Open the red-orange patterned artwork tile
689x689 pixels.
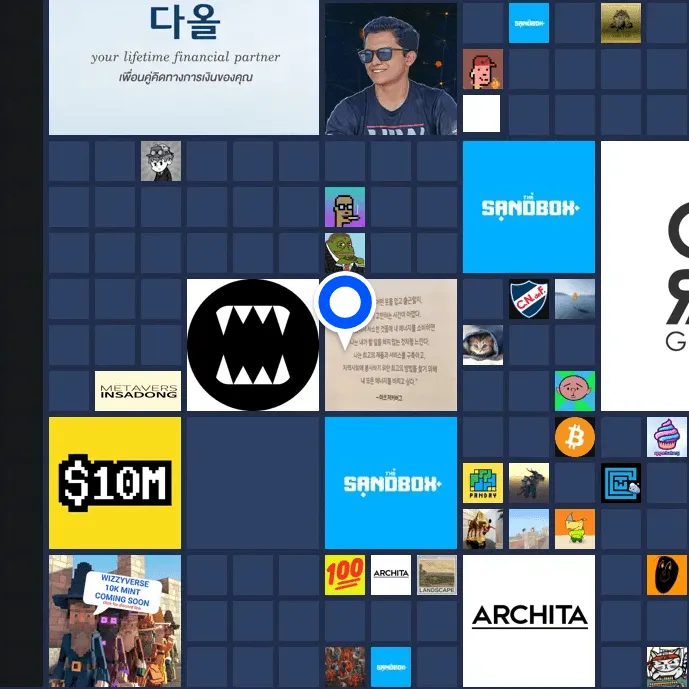[x=344, y=667]
